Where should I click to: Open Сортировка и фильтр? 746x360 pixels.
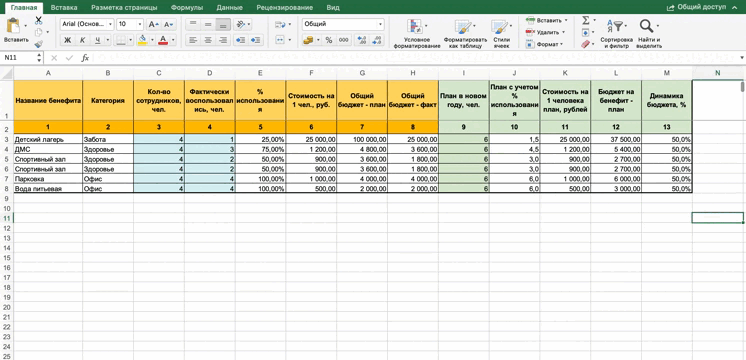617,33
